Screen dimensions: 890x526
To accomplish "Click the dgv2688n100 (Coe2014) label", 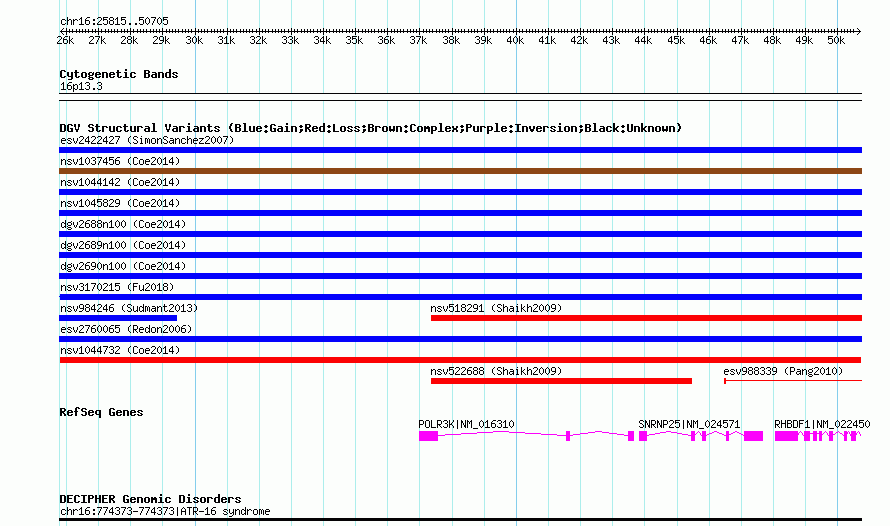I will click(x=123, y=224).
